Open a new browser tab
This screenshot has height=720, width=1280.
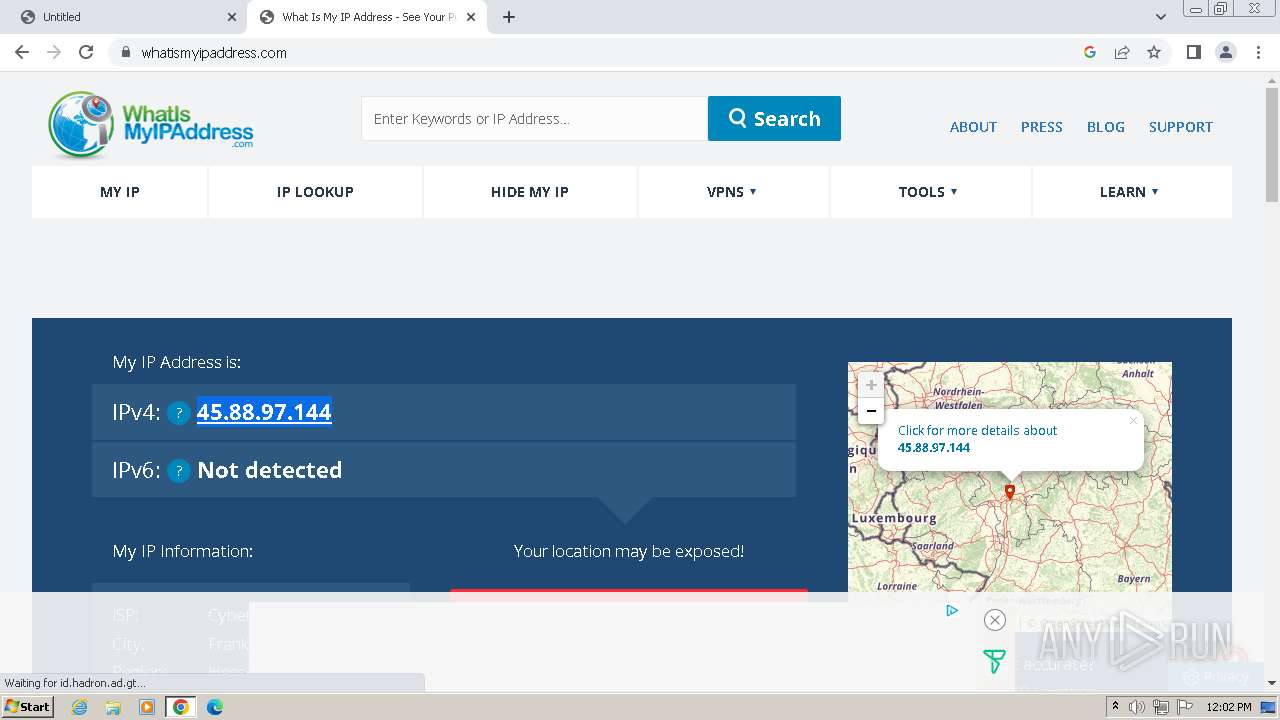click(509, 17)
